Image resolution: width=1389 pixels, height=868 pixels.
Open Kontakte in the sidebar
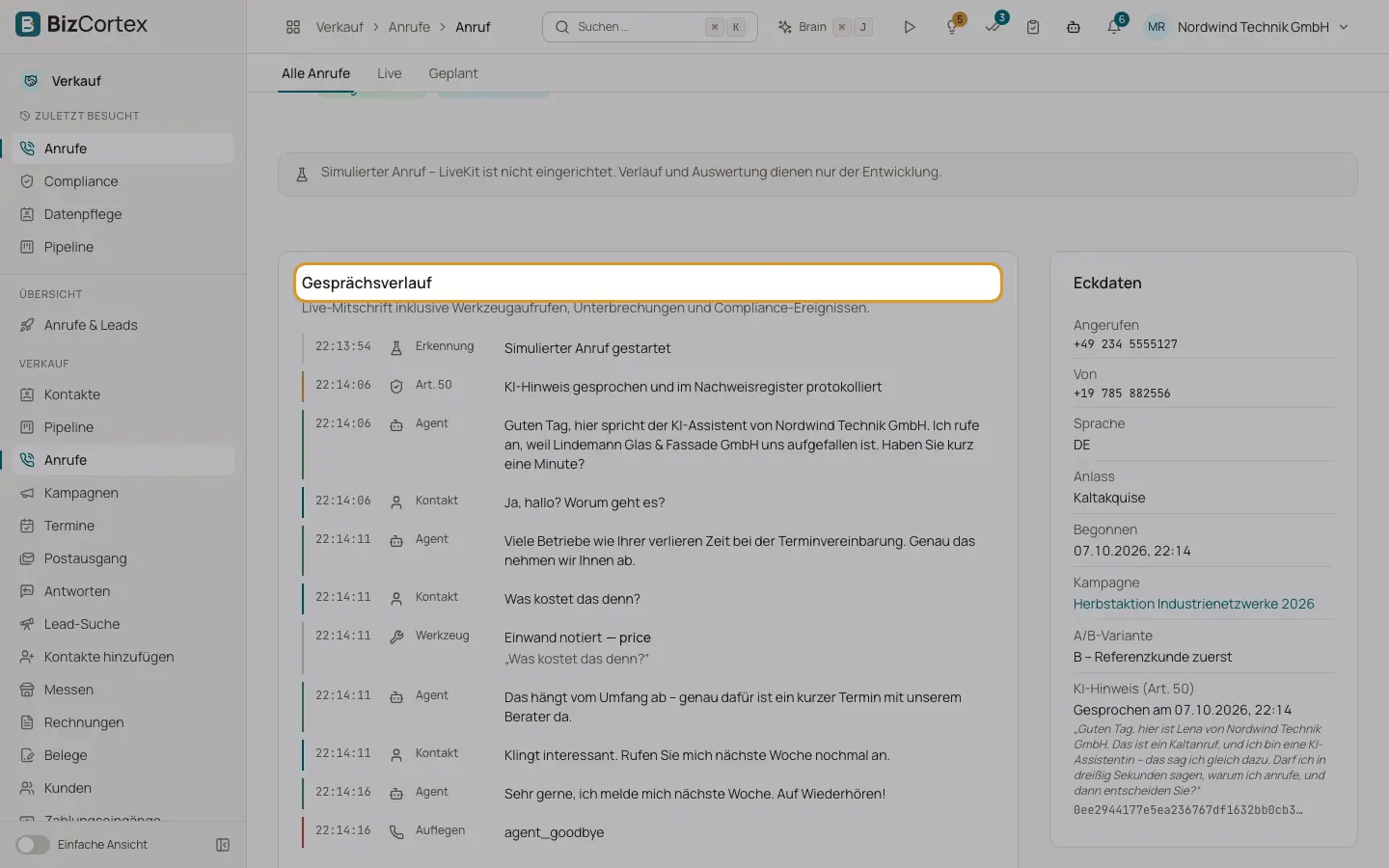point(123,394)
